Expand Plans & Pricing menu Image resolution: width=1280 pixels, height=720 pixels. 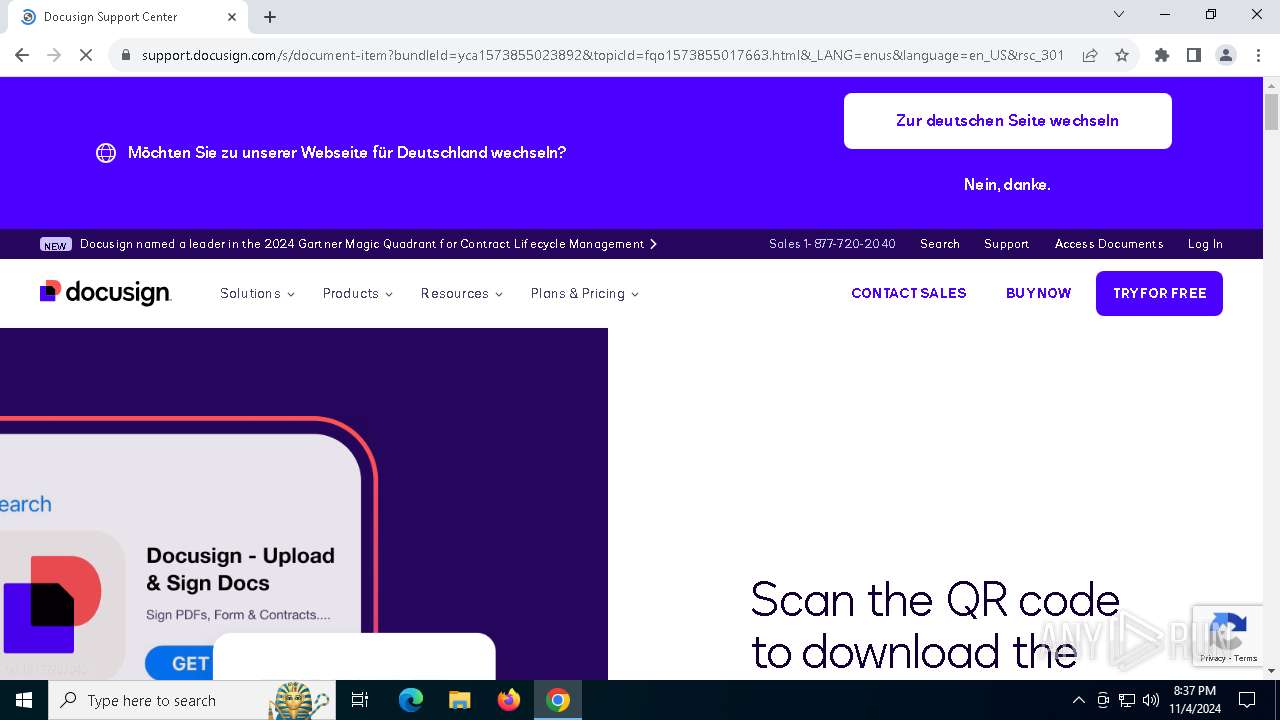pos(585,293)
